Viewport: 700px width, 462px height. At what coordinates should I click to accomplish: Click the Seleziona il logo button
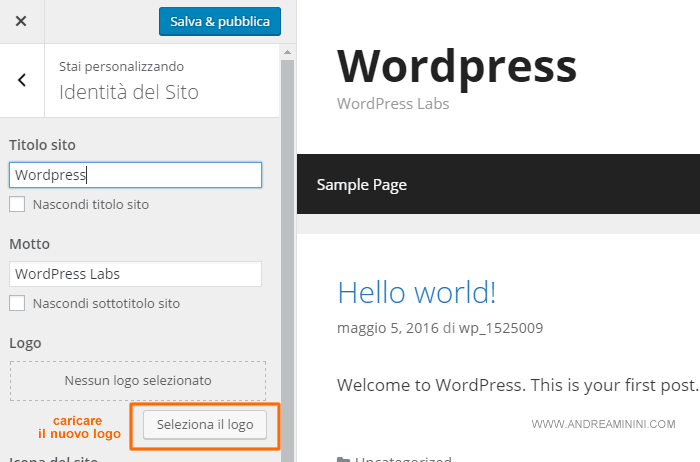coord(205,425)
